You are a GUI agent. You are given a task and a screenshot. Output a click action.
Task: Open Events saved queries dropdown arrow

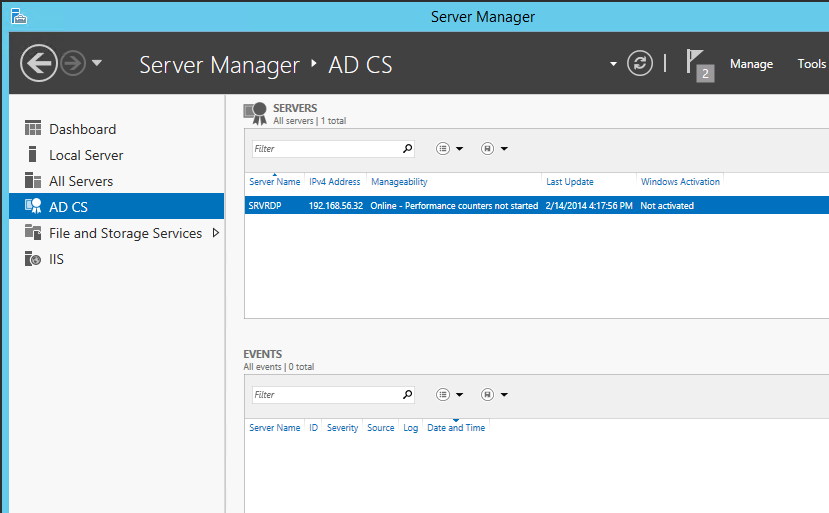(x=504, y=395)
